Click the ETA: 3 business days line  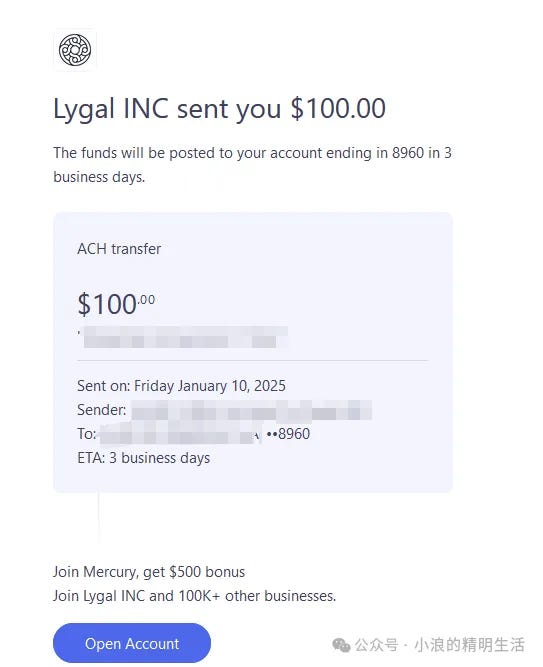coord(143,458)
